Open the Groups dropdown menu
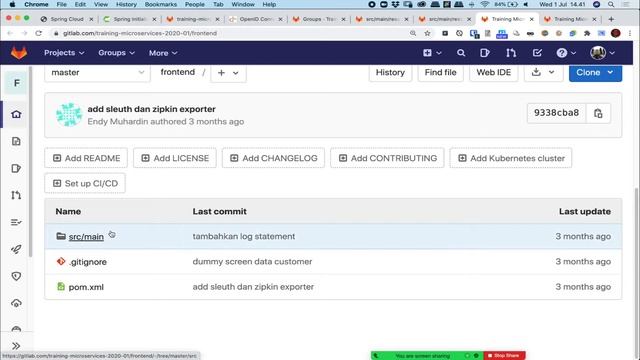640x360 pixels. (x=116, y=53)
